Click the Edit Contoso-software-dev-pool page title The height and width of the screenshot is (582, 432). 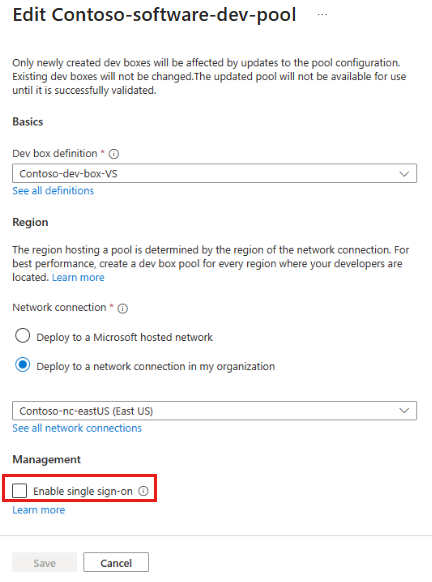click(x=154, y=15)
